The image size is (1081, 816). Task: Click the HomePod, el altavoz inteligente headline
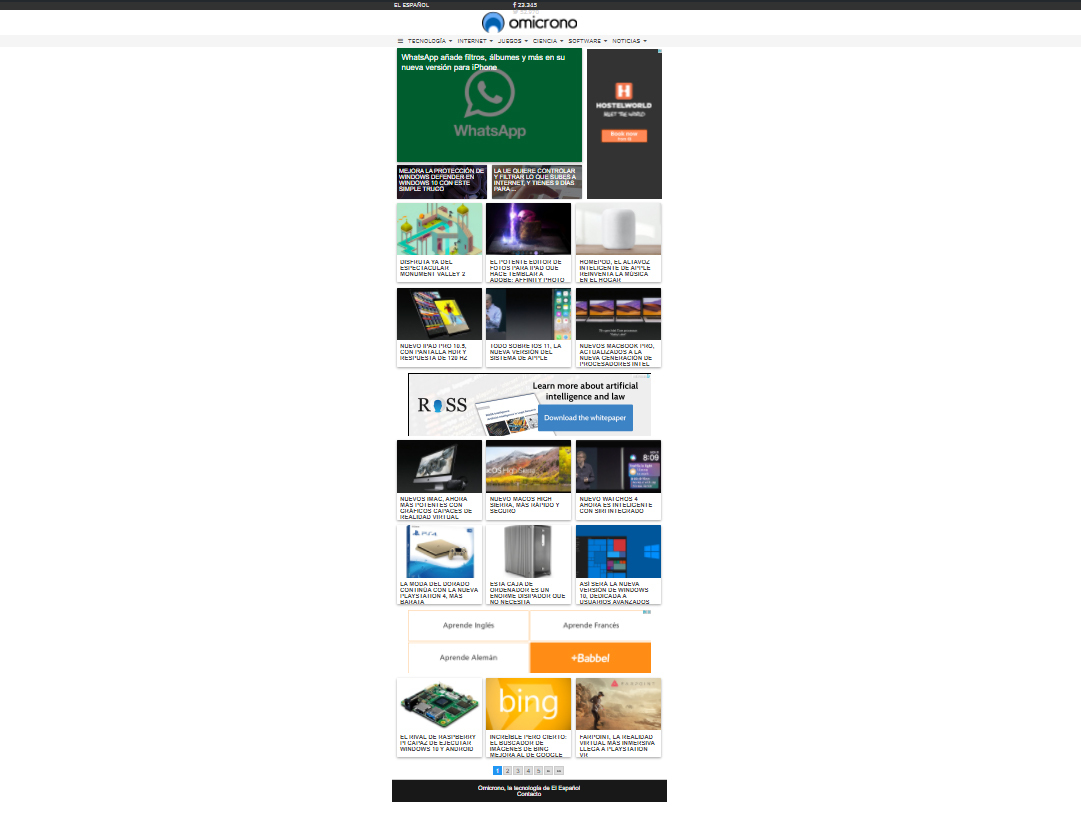[614, 271]
